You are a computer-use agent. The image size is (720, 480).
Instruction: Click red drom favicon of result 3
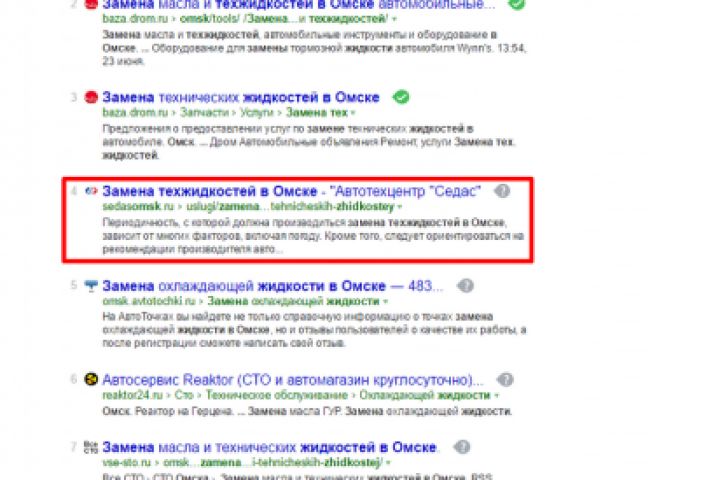coord(91,97)
